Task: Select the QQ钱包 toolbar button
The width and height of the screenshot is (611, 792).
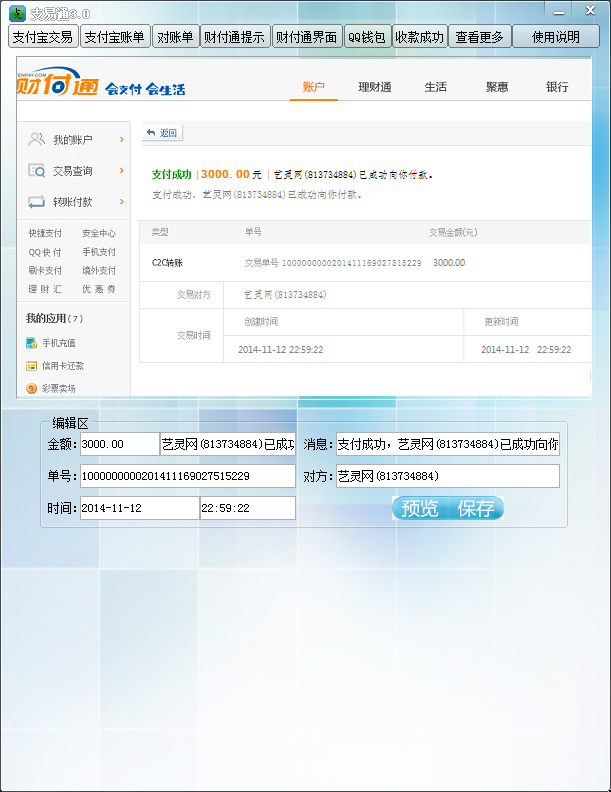Action: [x=366, y=37]
